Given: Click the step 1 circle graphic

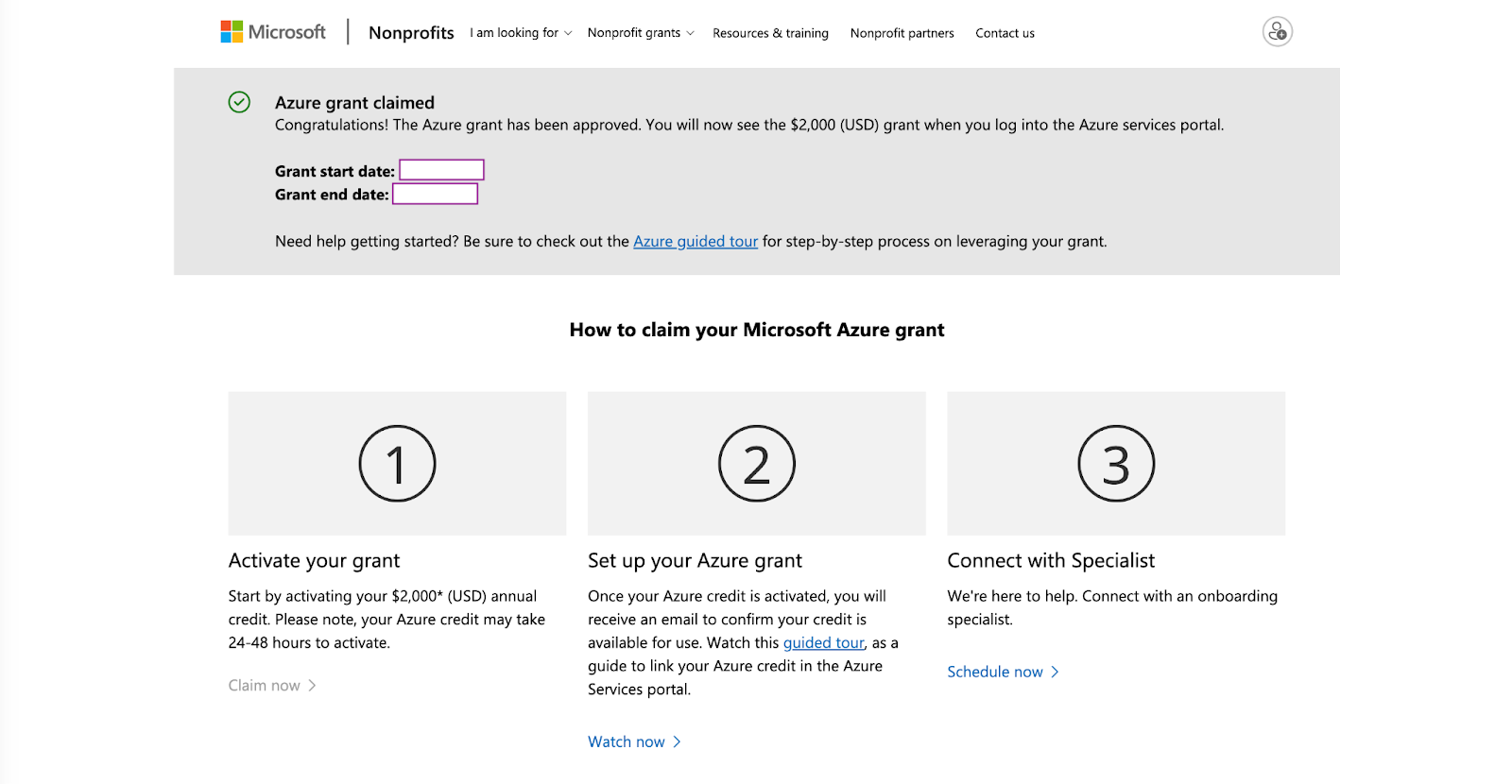Looking at the screenshot, I should [x=397, y=464].
